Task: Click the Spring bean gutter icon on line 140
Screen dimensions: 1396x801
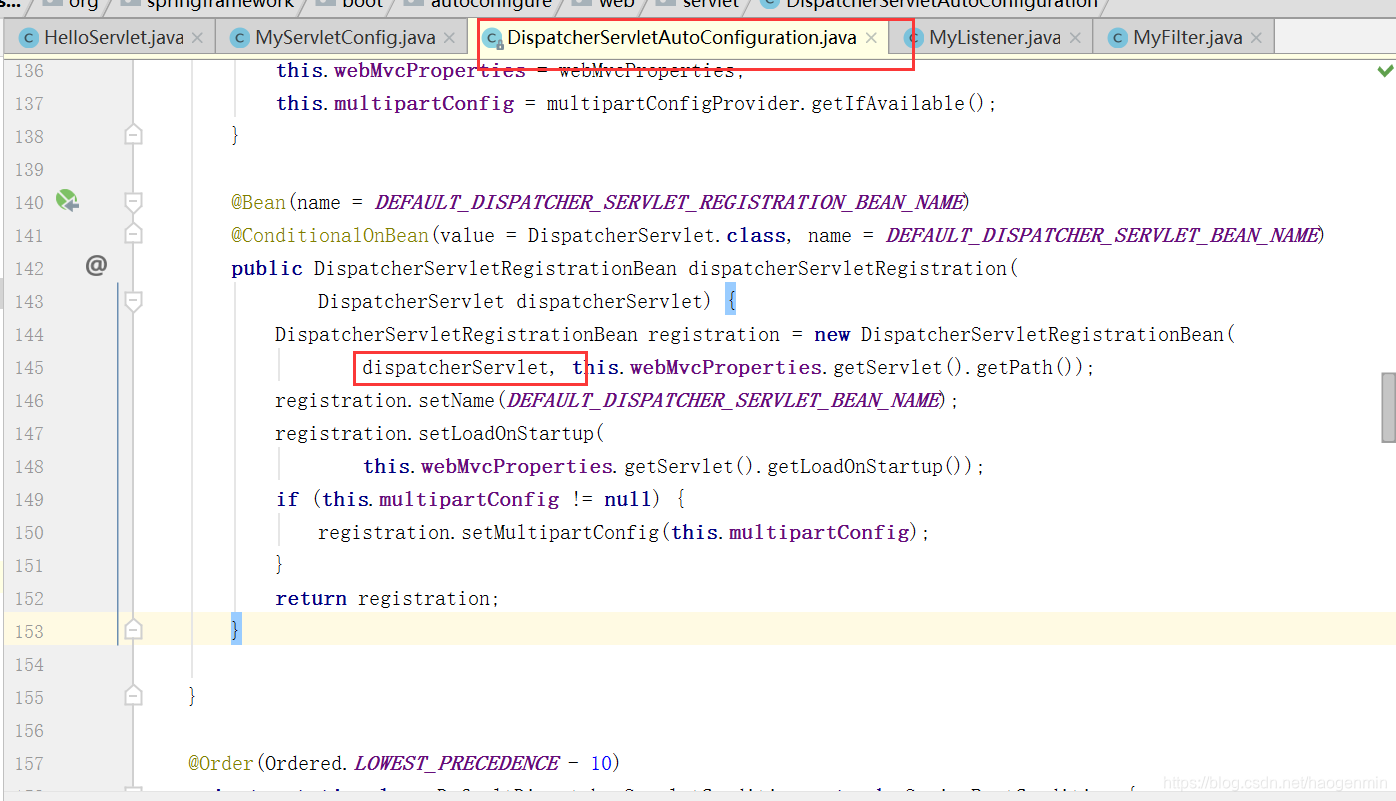Action: pos(66,201)
